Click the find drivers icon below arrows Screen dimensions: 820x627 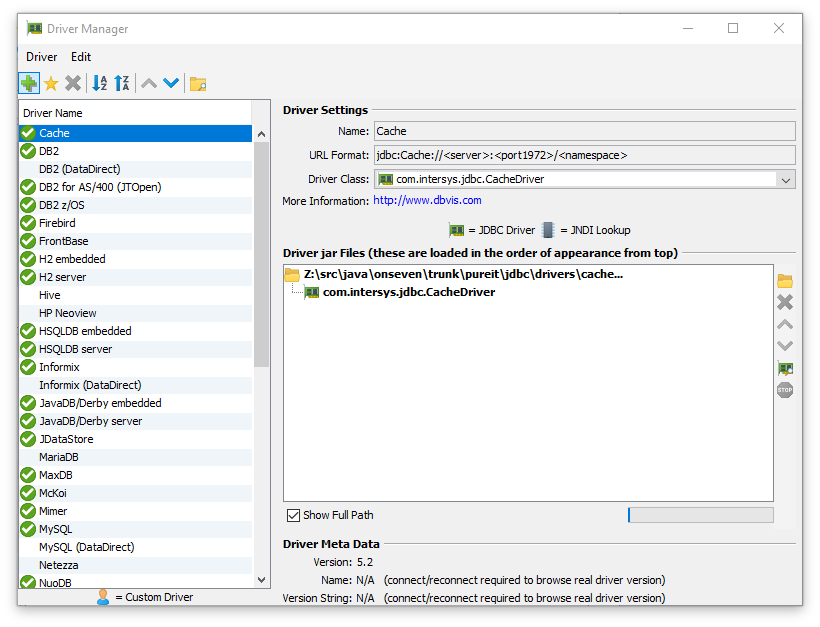click(785, 368)
